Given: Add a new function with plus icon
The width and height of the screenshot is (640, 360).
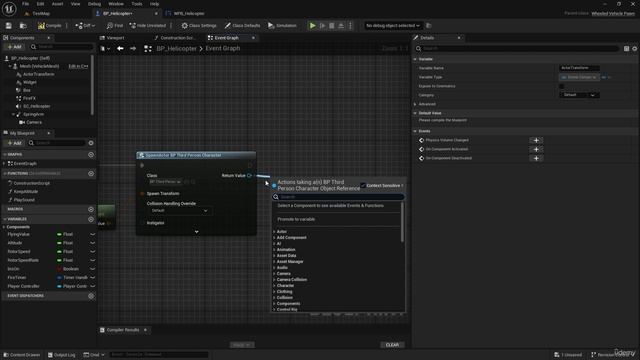Looking at the screenshot, I should 91,173.
